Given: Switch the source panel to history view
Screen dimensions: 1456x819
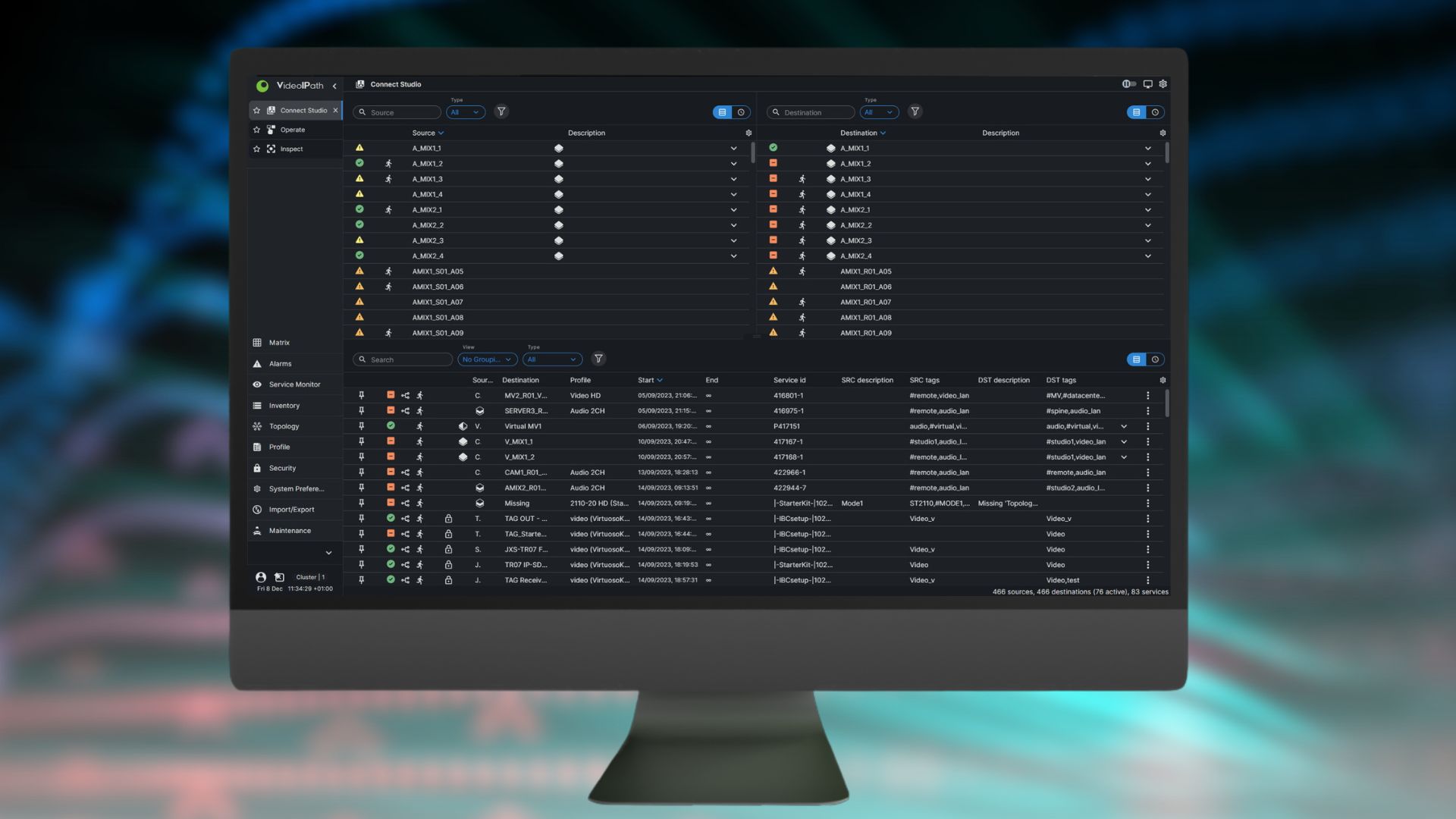Looking at the screenshot, I should 741,111.
